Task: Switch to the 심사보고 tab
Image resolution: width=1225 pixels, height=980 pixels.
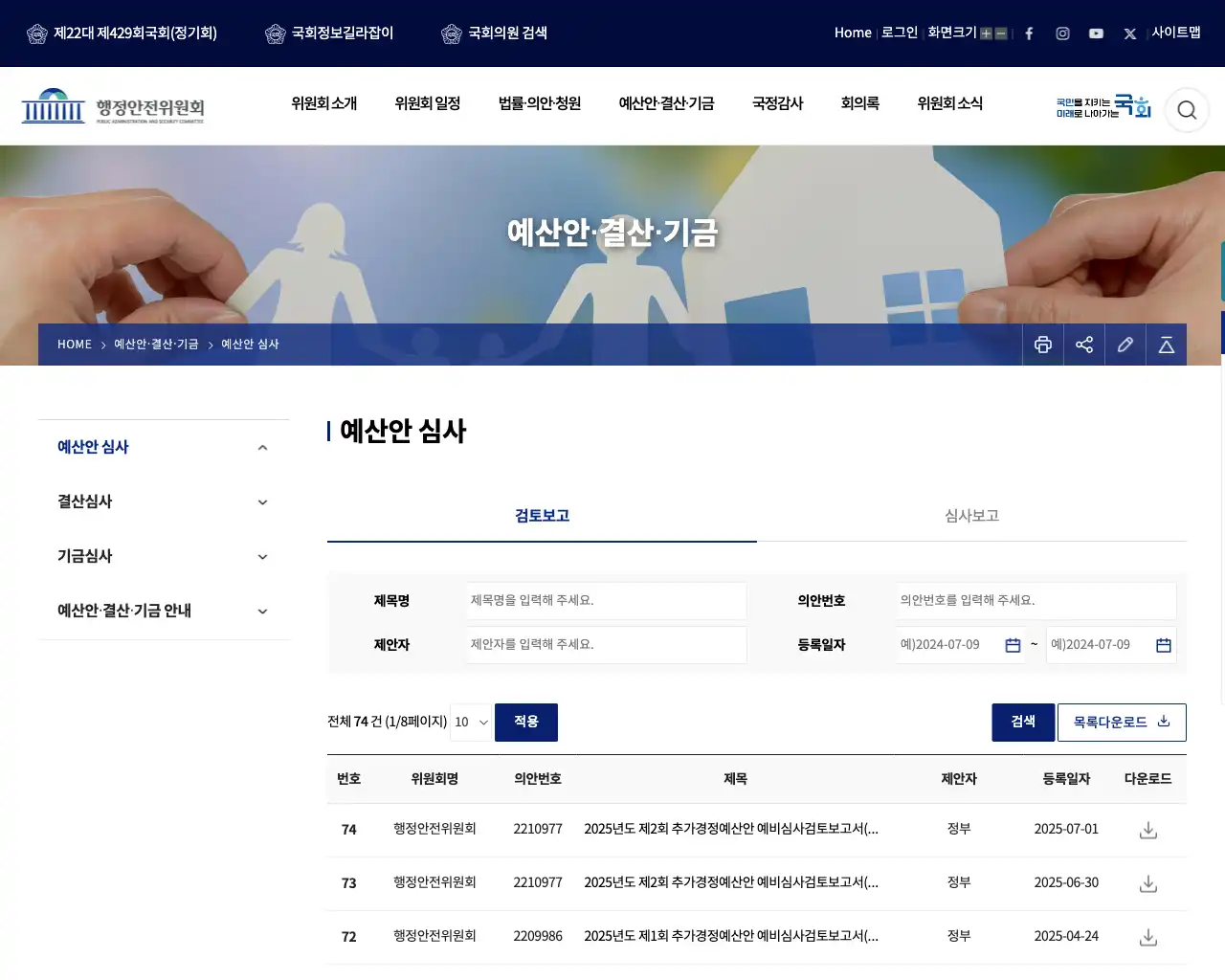Action: coord(971,516)
